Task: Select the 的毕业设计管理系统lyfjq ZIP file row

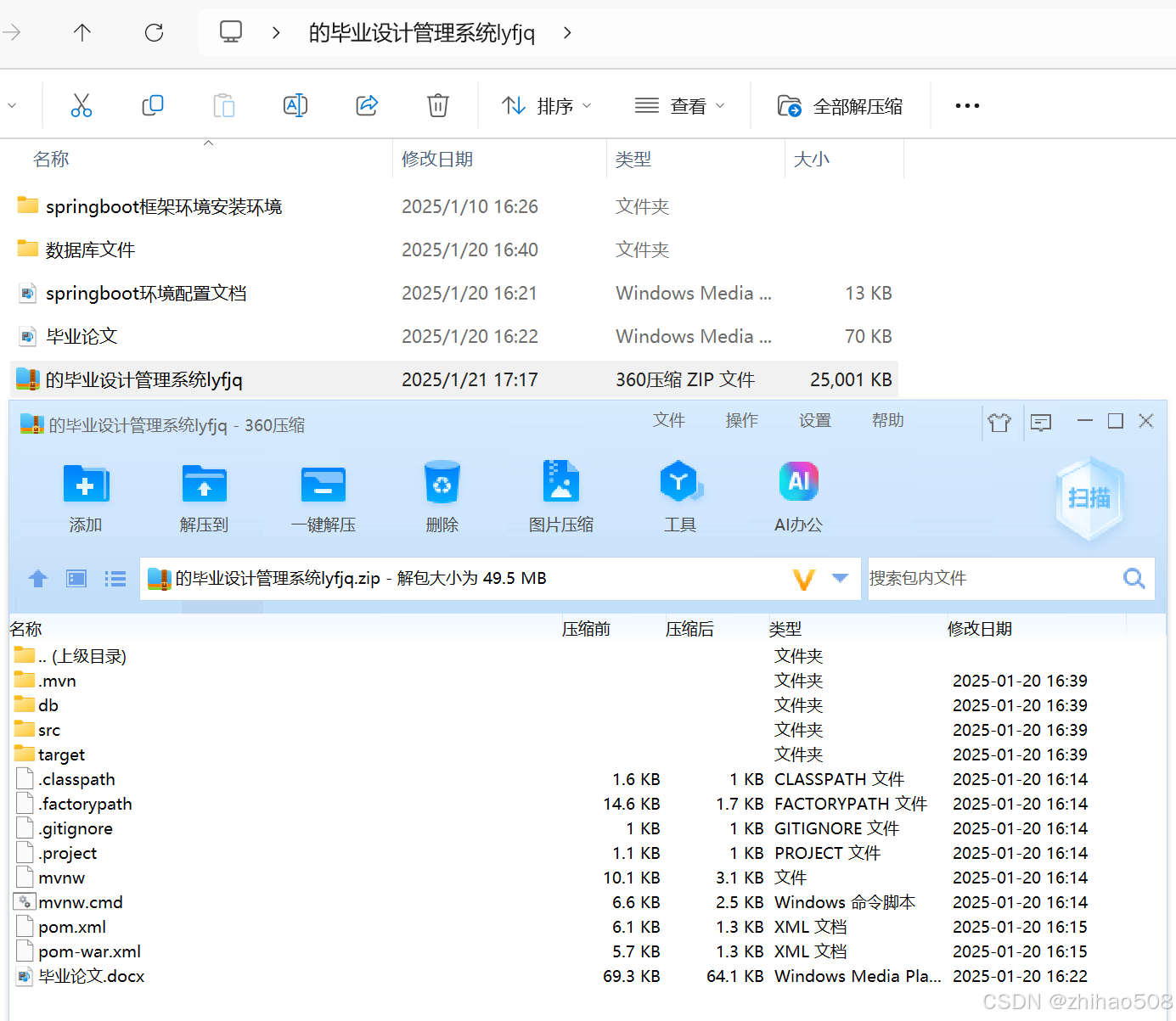Action: coord(453,379)
